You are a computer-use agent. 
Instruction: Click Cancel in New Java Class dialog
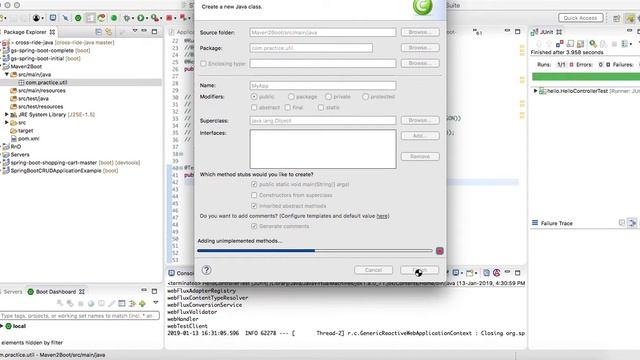(373, 270)
